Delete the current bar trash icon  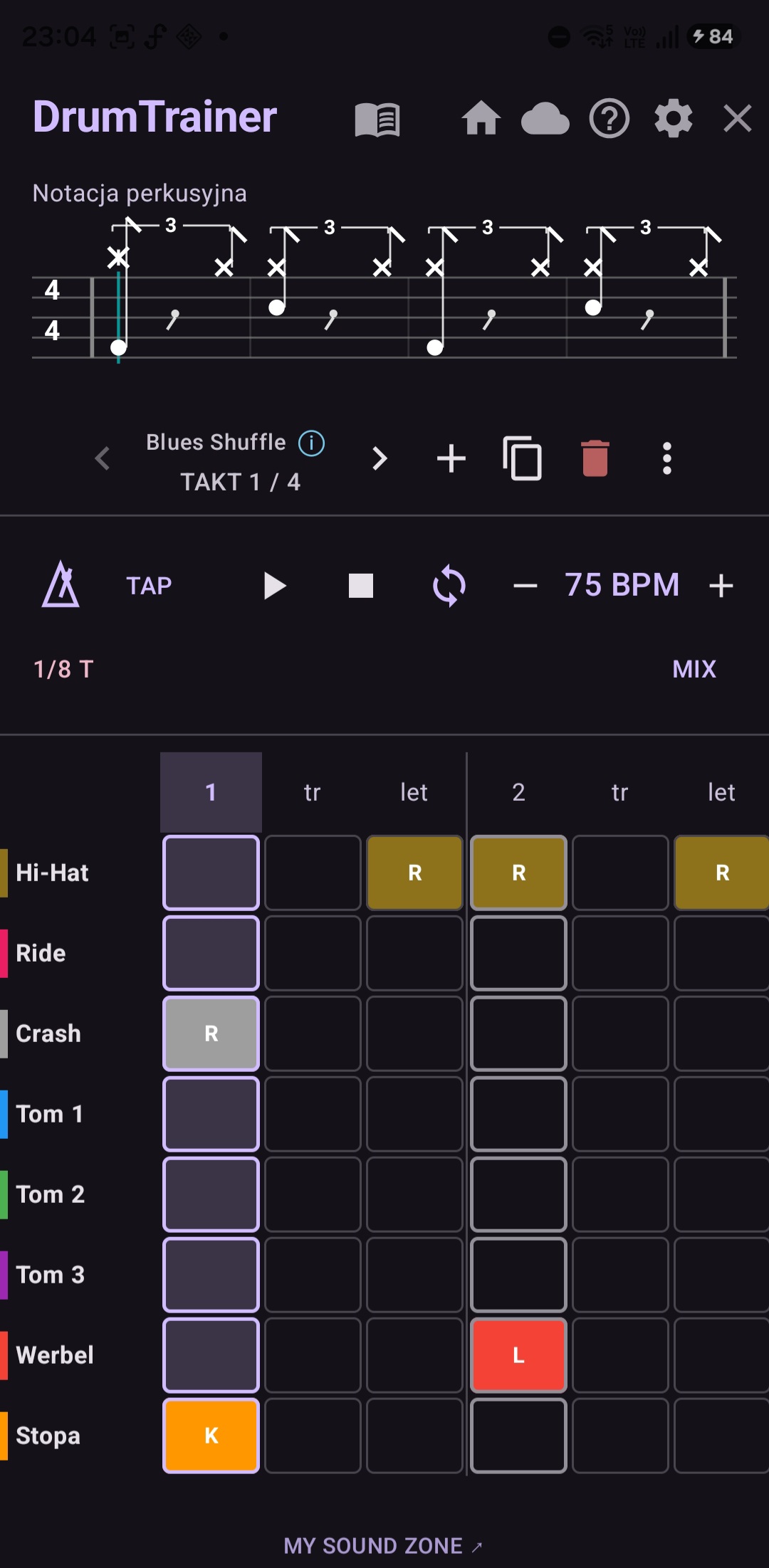(595, 458)
